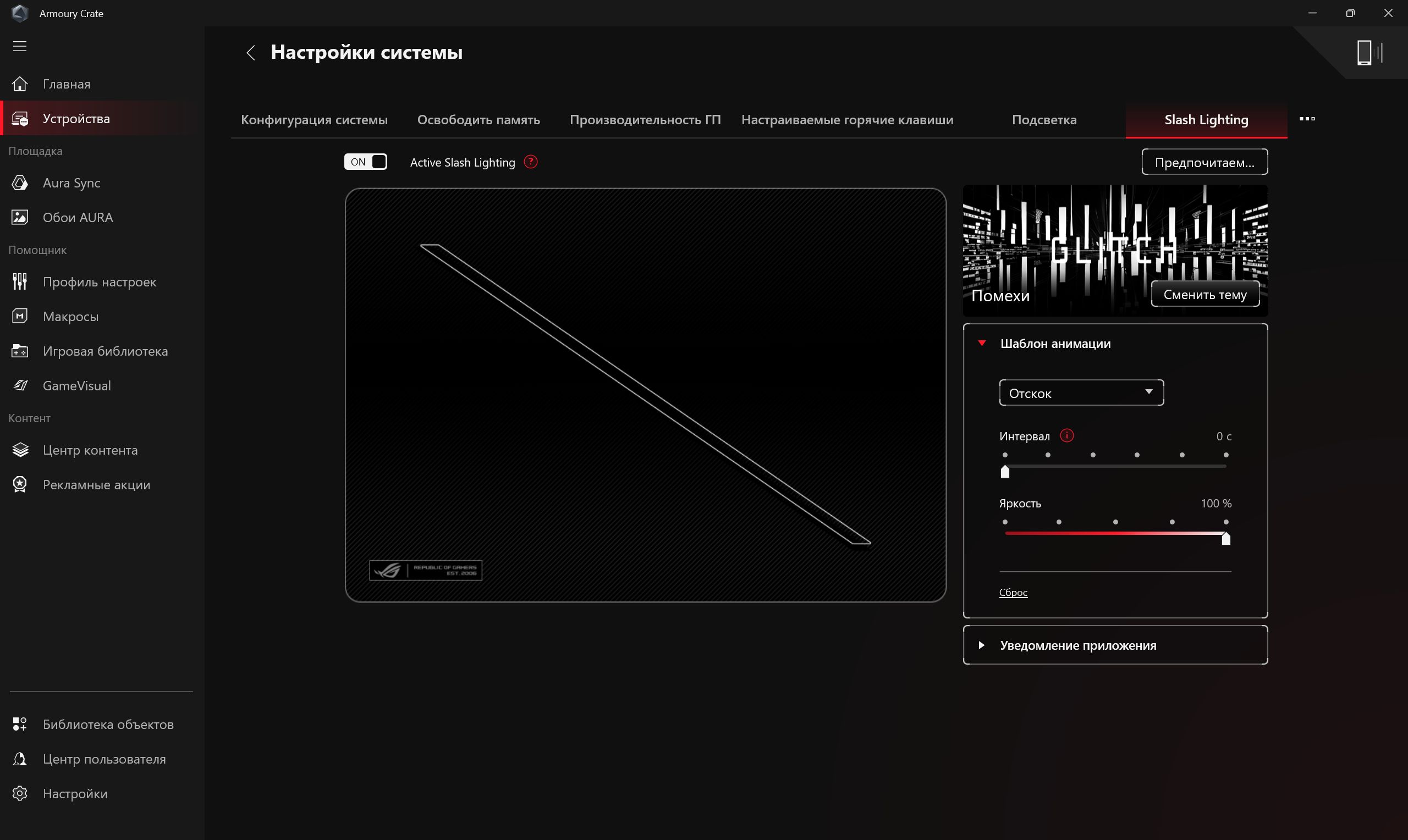The height and width of the screenshot is (840, 1408).
Task: Open Aura Sync via its icon
Action: (x=20, y=183)
